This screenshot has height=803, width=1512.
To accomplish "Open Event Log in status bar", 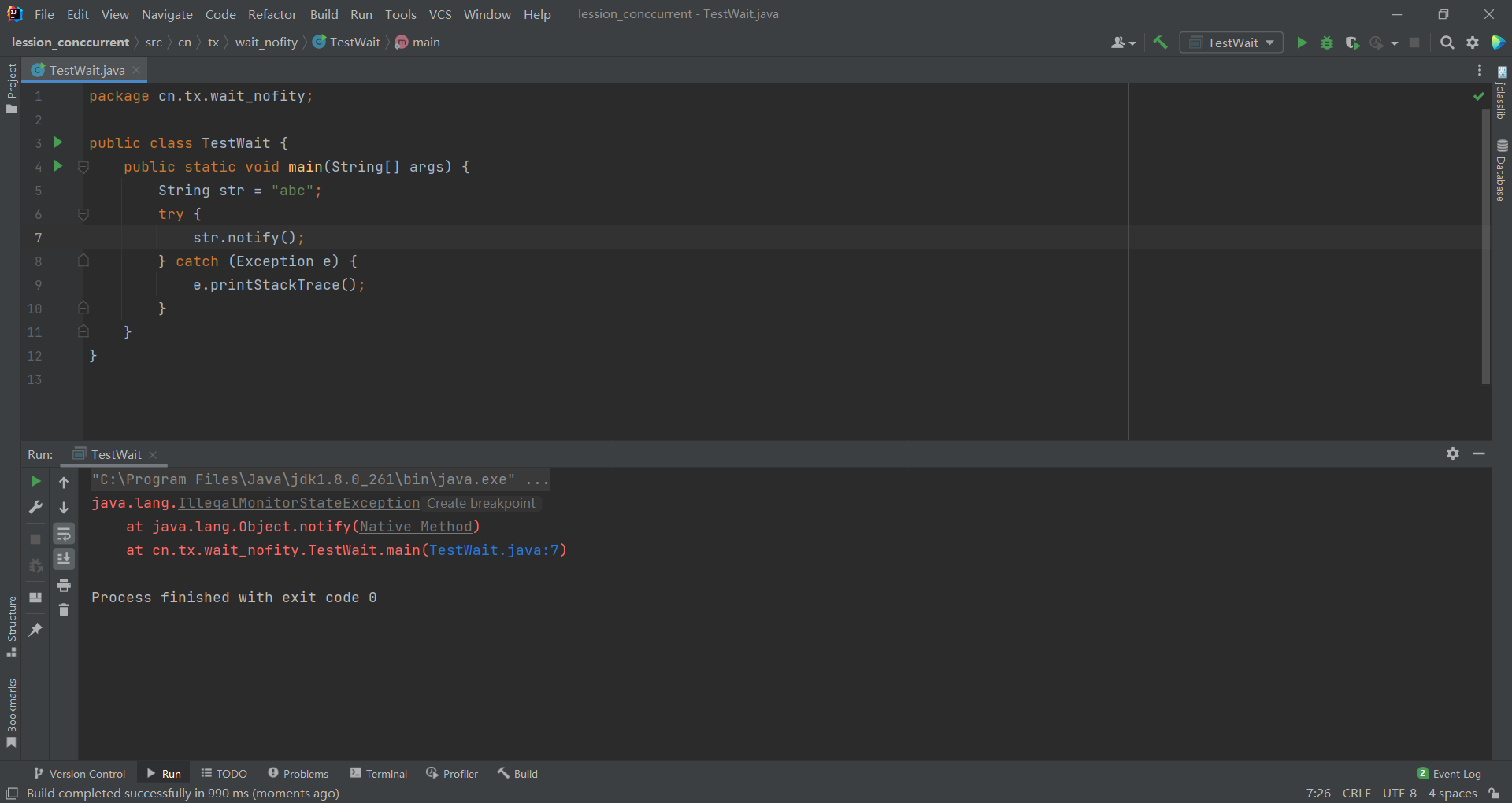I will pyautogui.click(x=1449, y=774).
